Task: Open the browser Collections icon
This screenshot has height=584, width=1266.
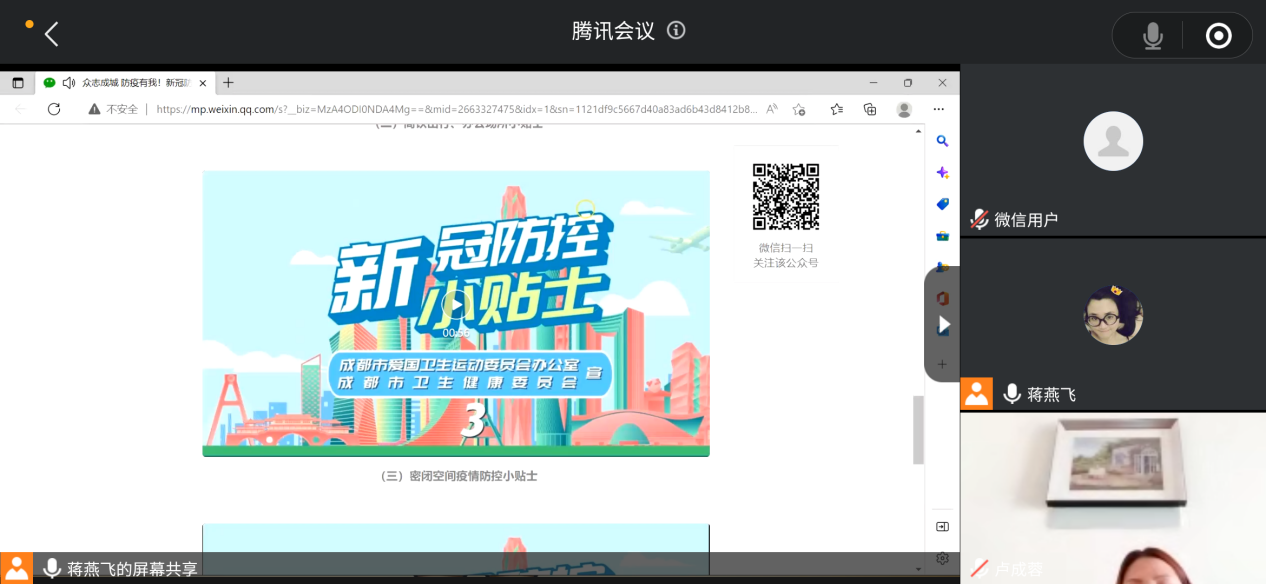Action: click(x=870, y=109)
